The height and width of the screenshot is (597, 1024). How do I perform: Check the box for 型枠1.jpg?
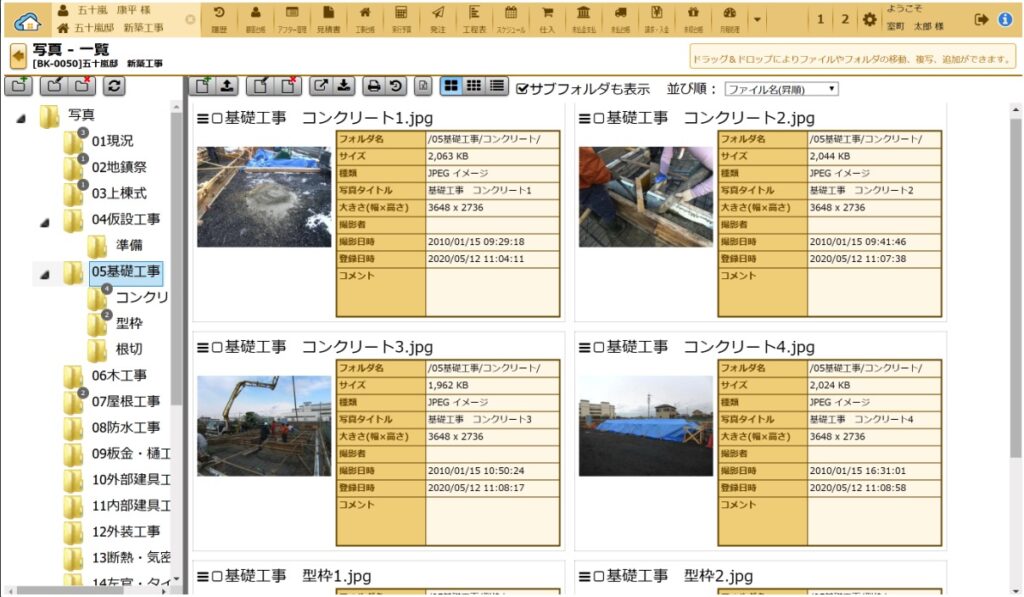217,576
